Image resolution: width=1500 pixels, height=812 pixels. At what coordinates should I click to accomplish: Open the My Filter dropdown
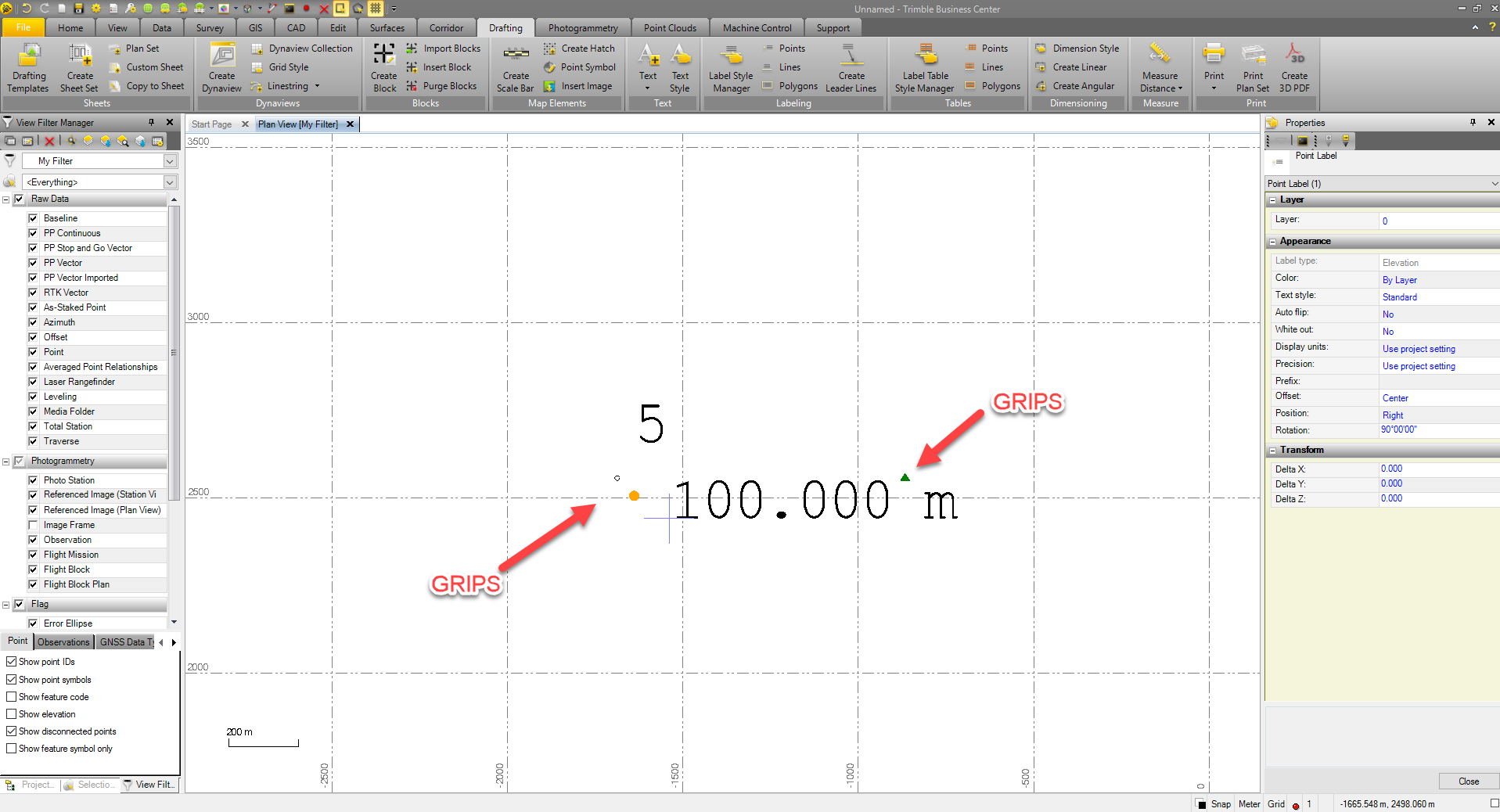click(x=170, y=161)
